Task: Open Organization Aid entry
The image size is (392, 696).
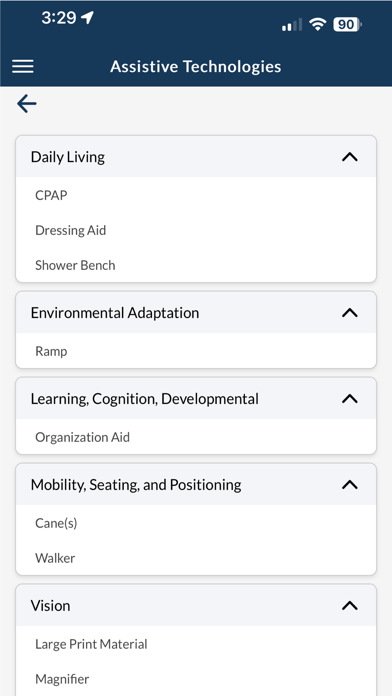Action: tap(196, 437)
